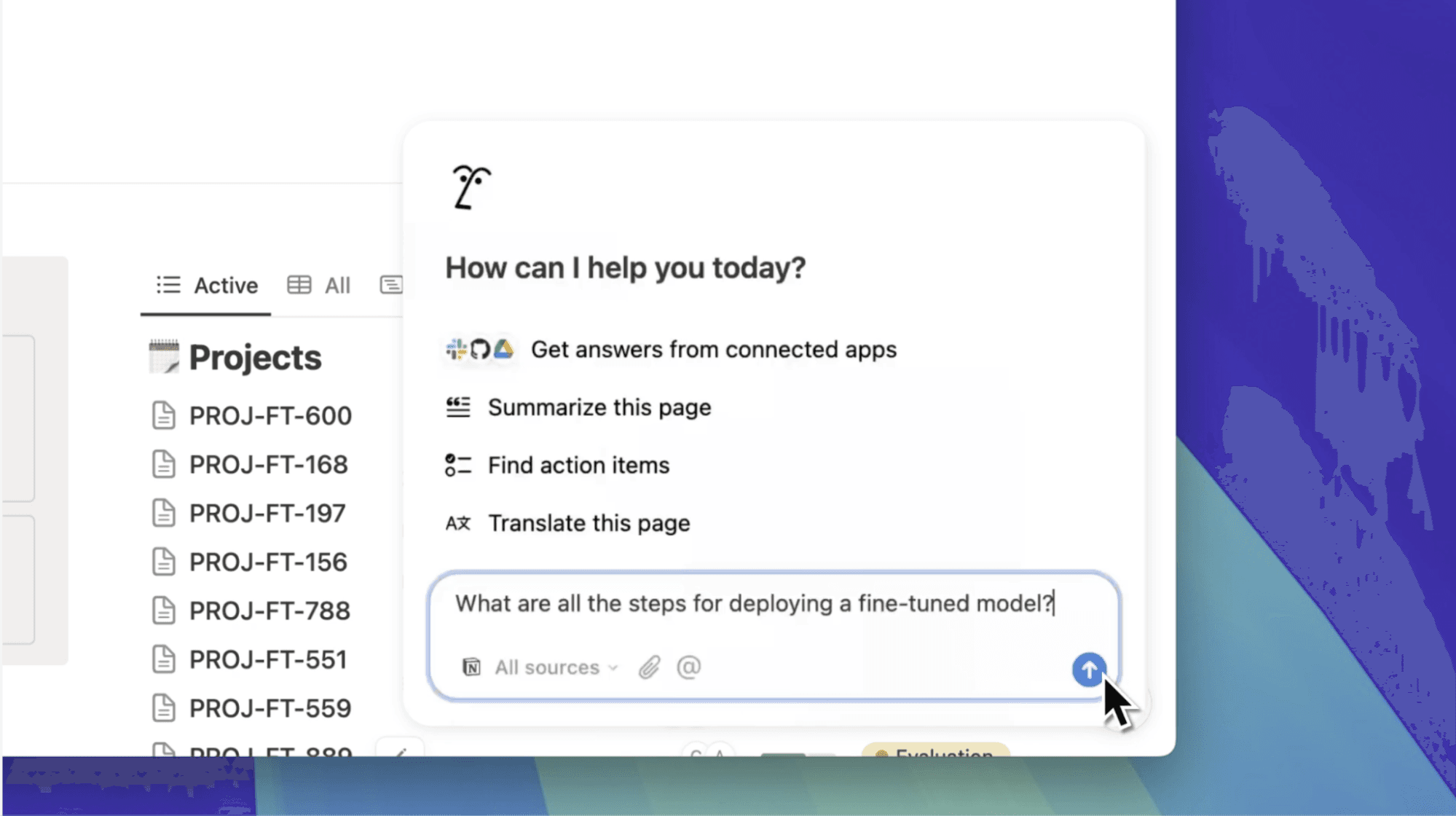Click the paperclip attachment icon

pos(649,667)
